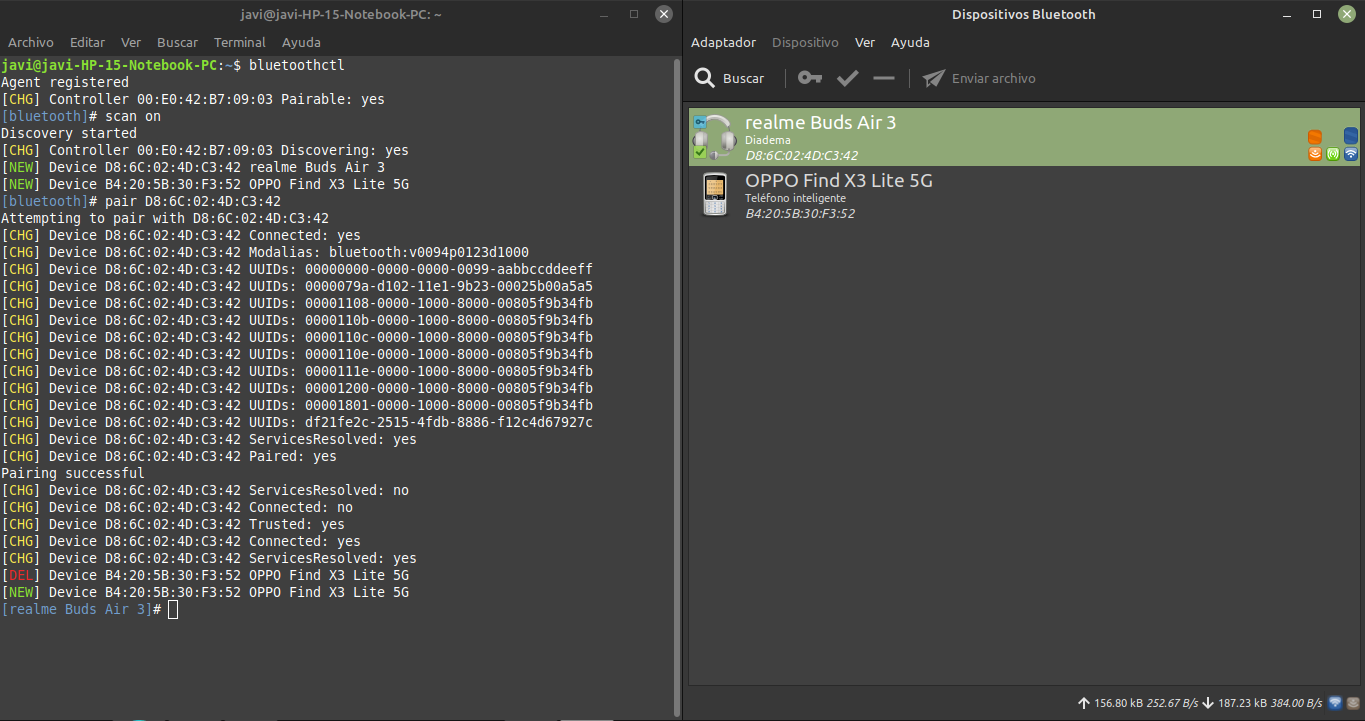
Task: Click the red DEL tag line in terminal
Action: pyautogui.click(x=205, y=575)
